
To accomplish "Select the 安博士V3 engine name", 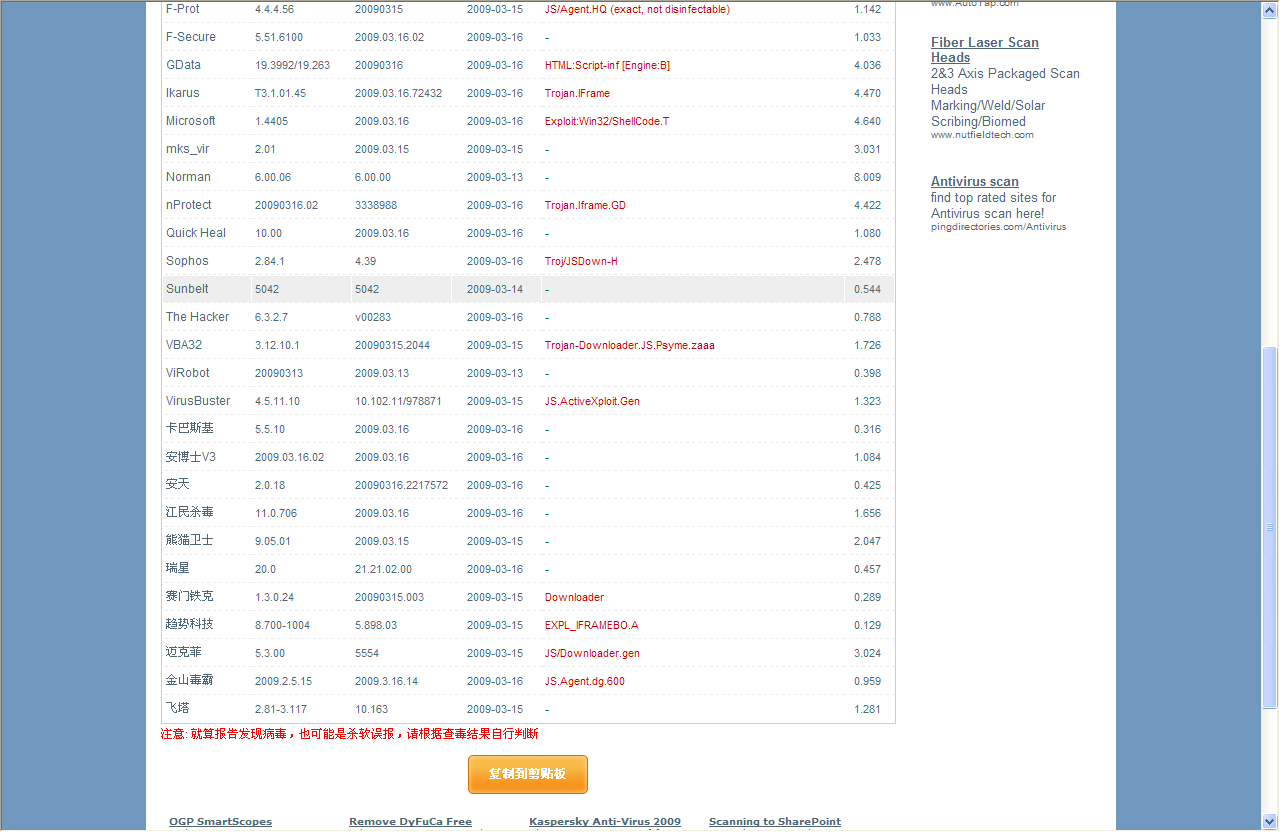I will click(191, 457).
